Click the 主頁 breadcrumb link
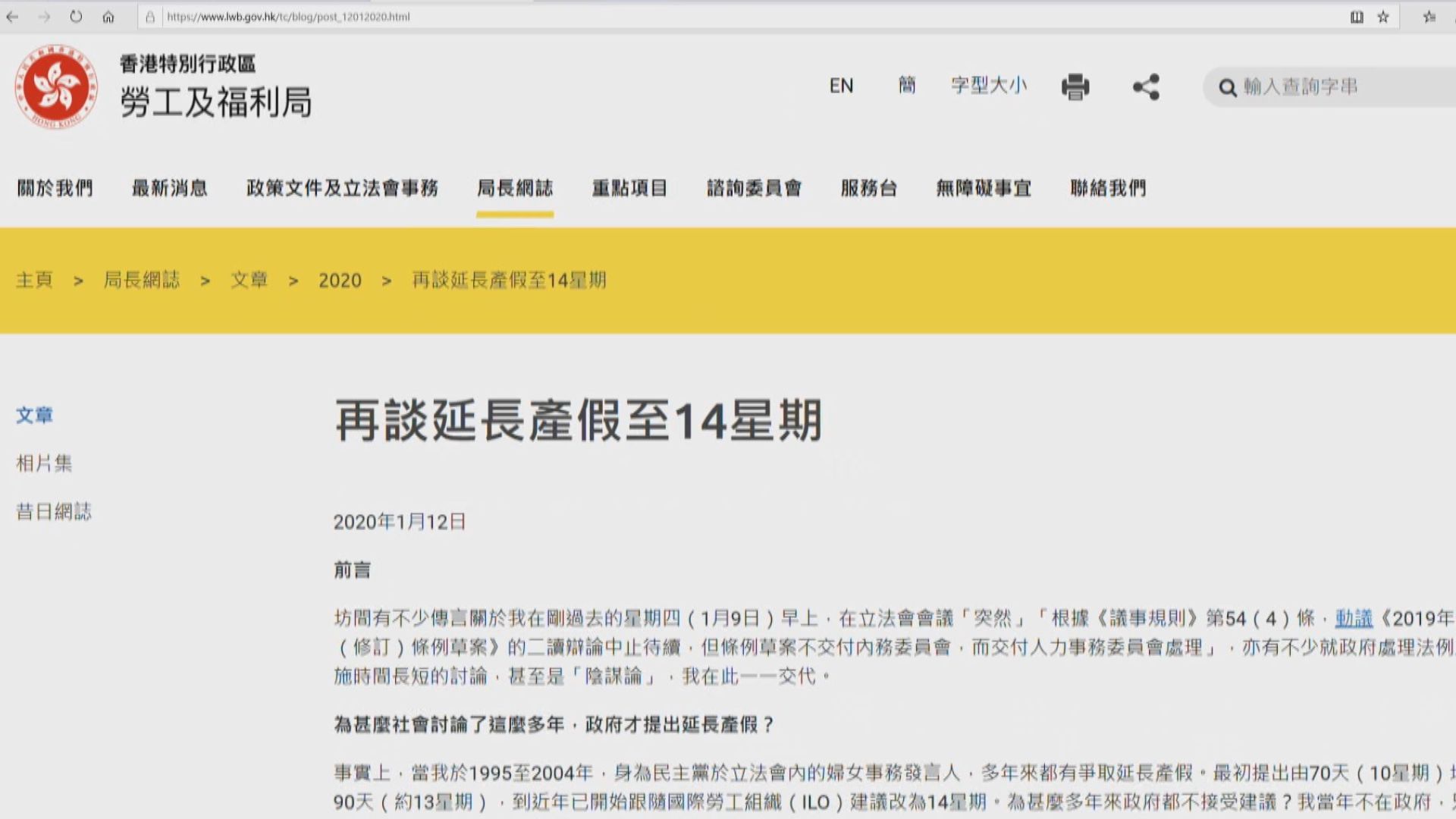 pos(35,280)
